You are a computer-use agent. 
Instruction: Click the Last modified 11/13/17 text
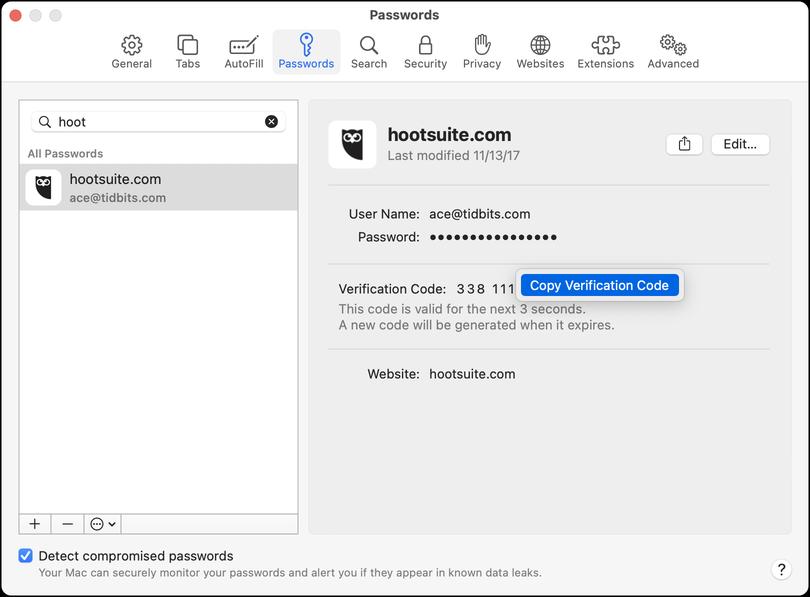coord(454,155)
